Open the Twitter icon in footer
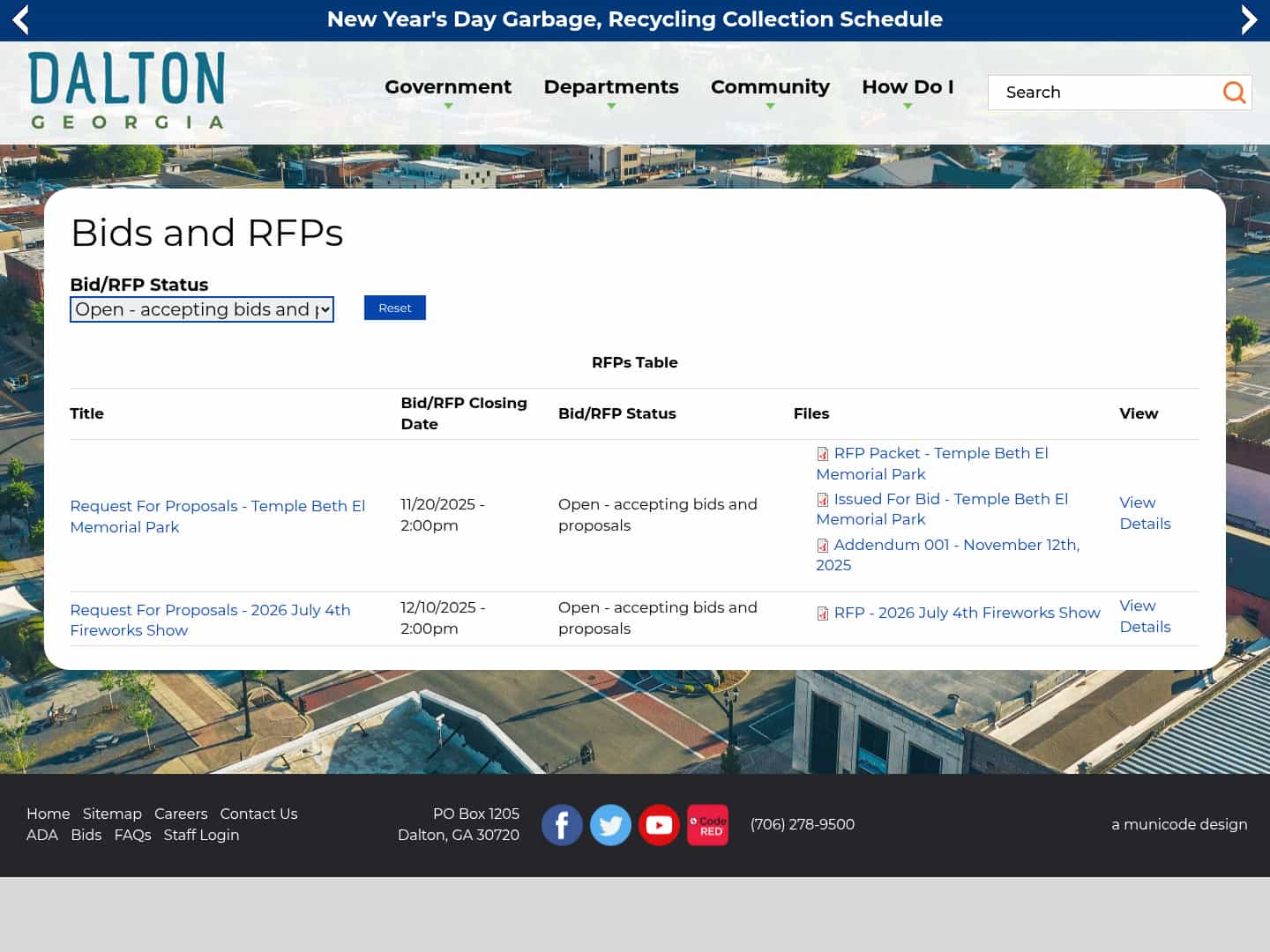 (x=610, y=824)
